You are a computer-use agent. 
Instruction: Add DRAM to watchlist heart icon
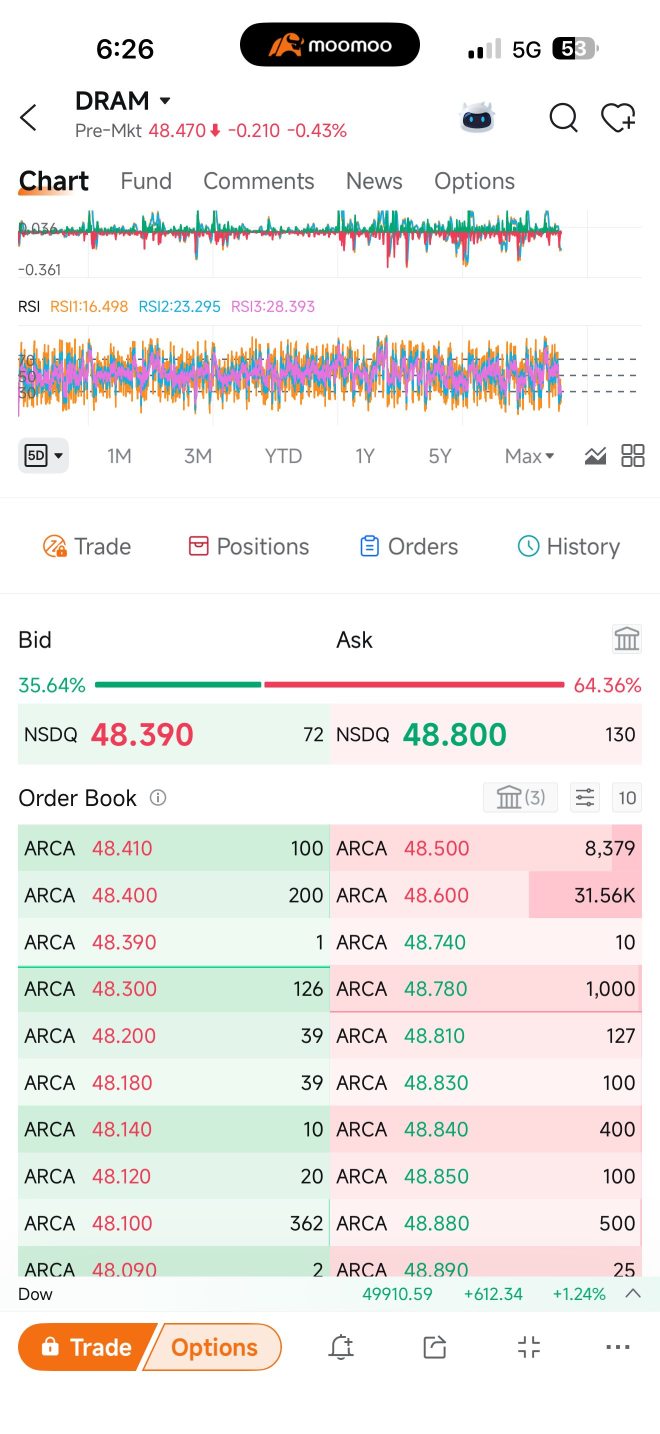618,118
